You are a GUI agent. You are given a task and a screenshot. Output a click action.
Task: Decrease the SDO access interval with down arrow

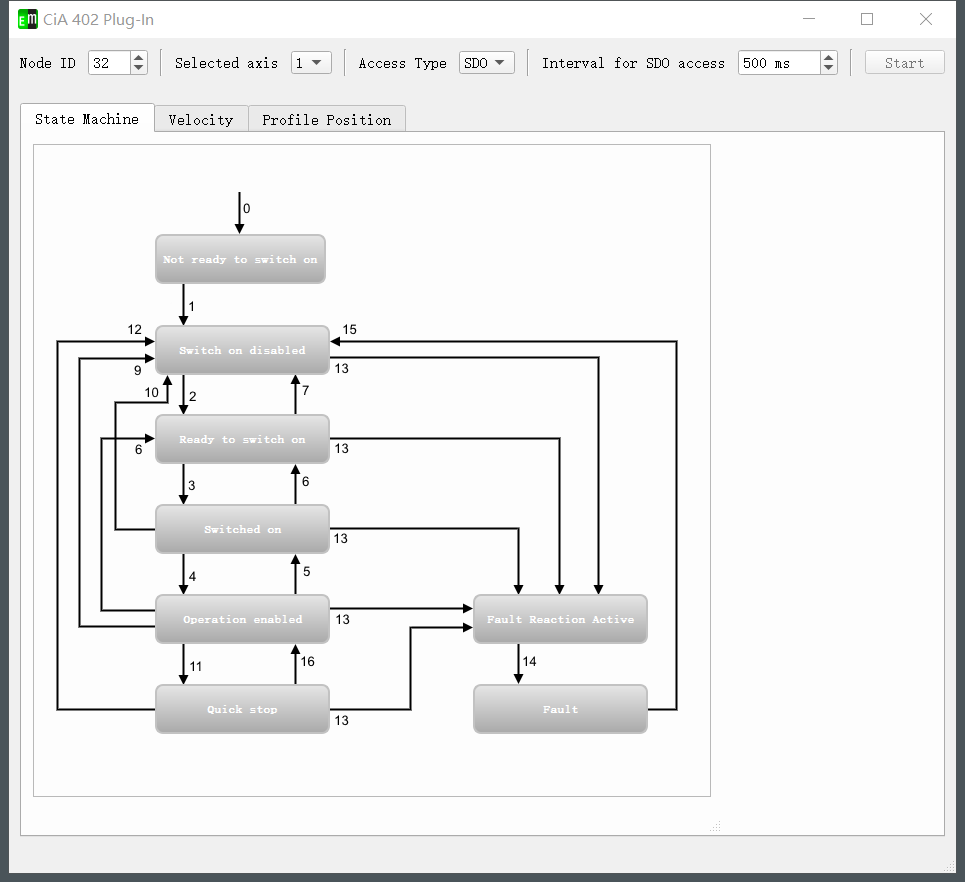click(828, 68)
